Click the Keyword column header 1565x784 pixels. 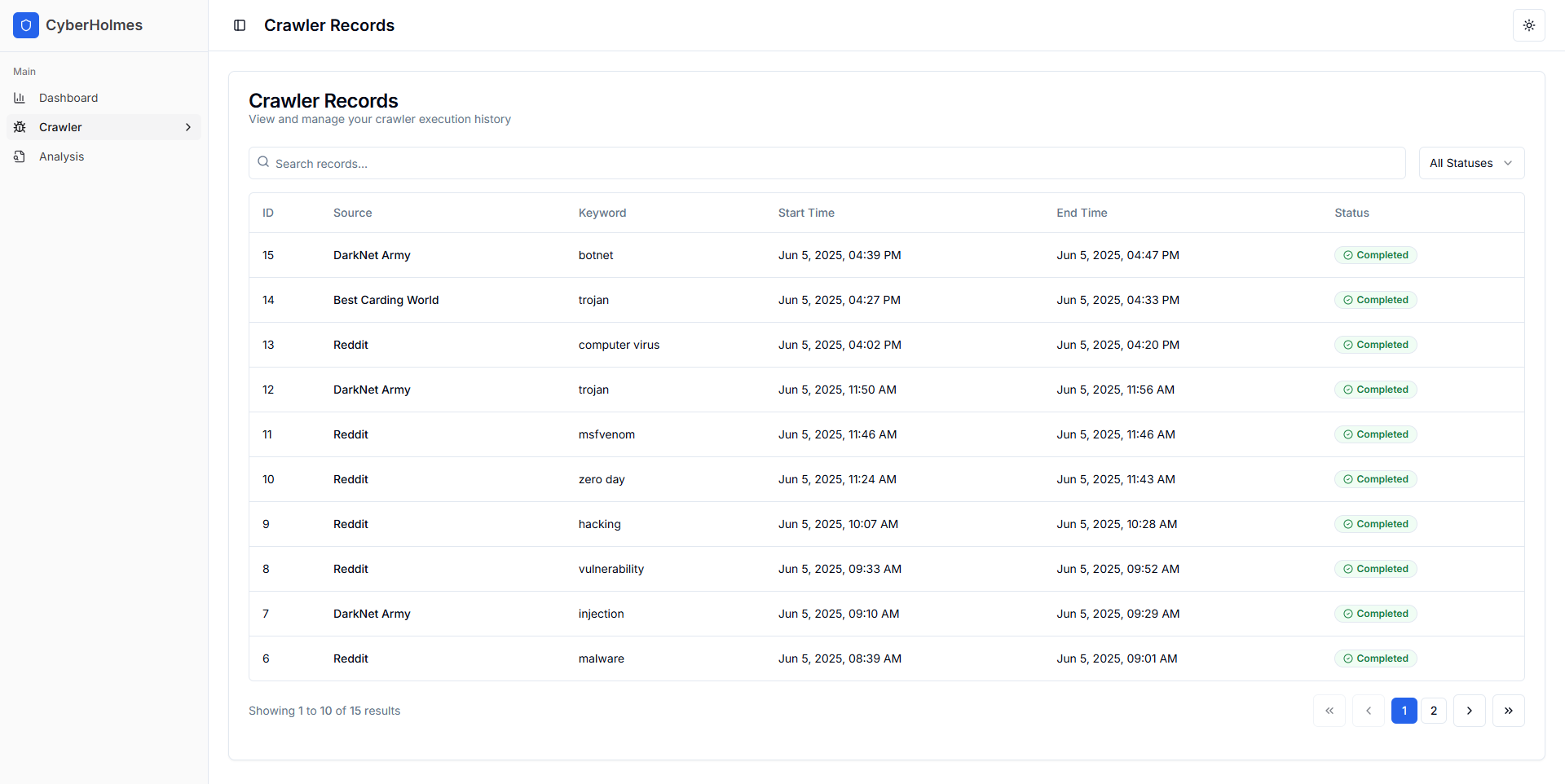[602, 213]
